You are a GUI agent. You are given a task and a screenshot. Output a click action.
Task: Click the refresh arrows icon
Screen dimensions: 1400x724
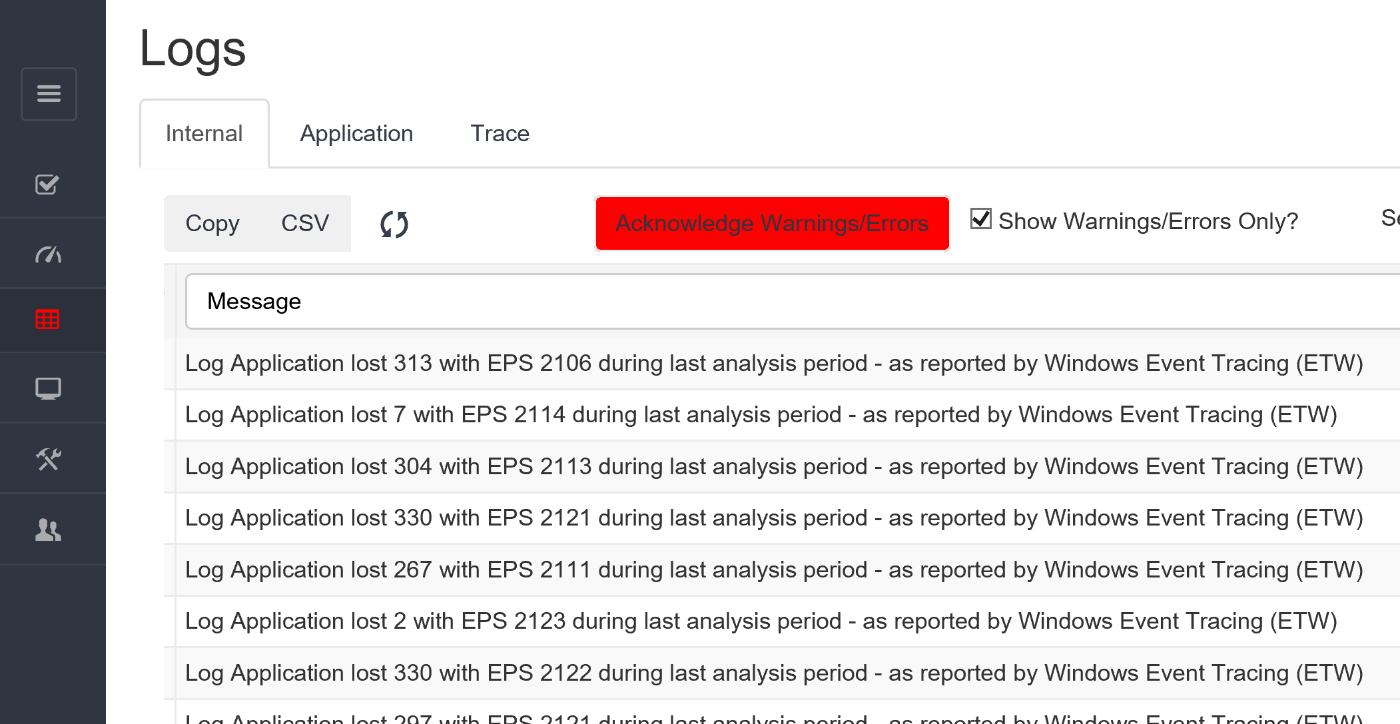tap(394, 224)
